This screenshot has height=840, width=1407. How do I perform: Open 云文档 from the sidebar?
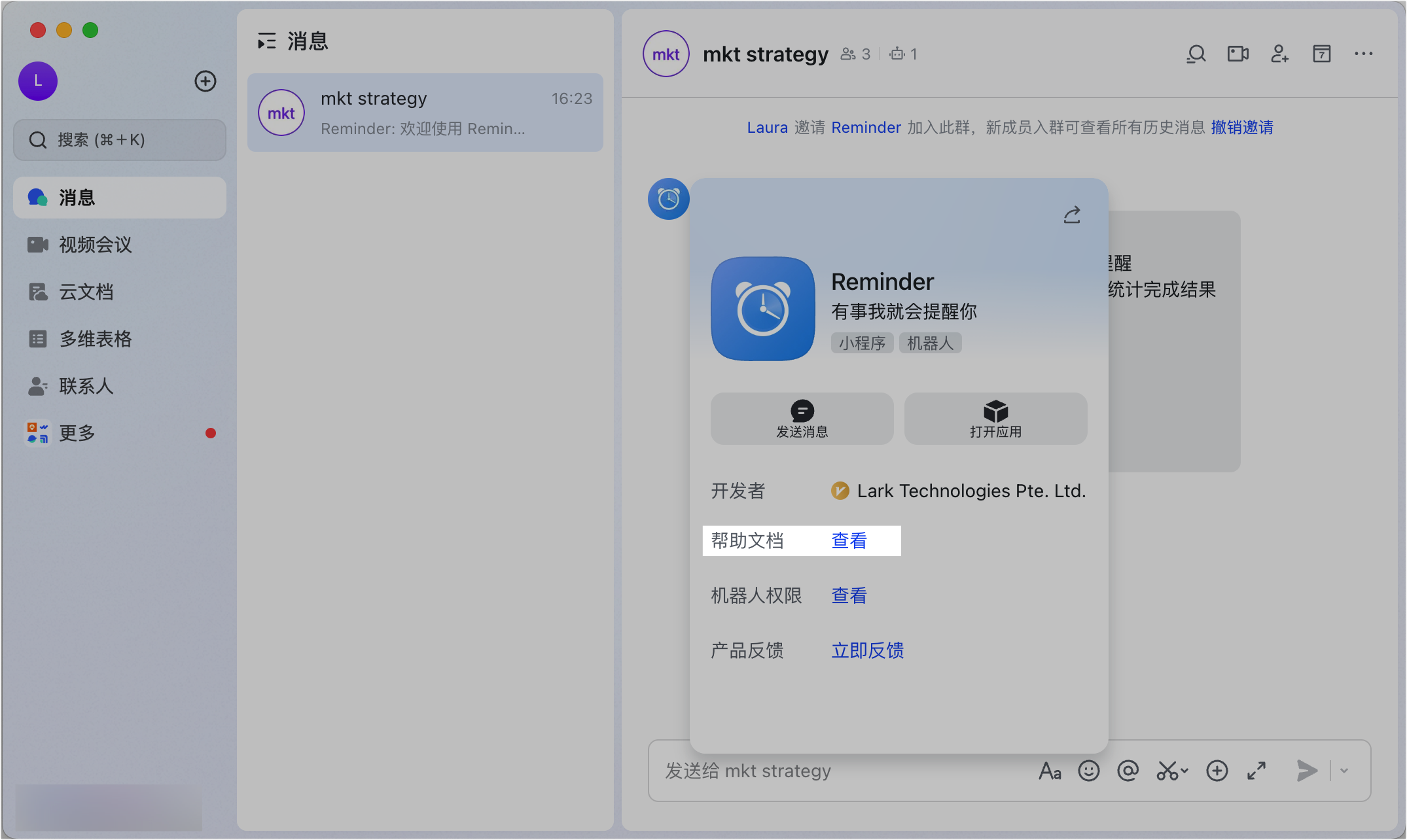tap(120, 292)
